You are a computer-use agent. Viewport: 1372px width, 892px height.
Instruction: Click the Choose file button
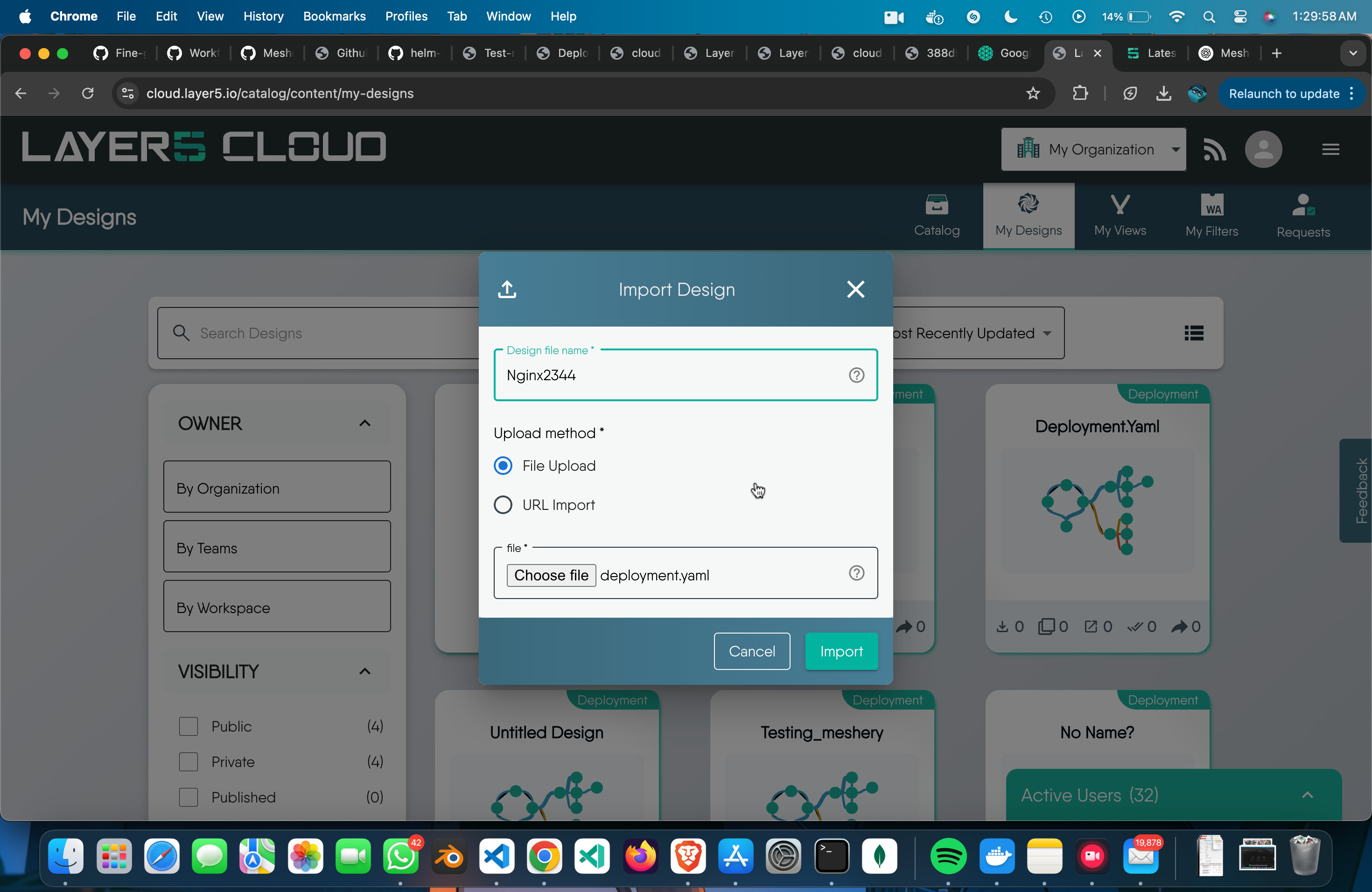[551, 575]
